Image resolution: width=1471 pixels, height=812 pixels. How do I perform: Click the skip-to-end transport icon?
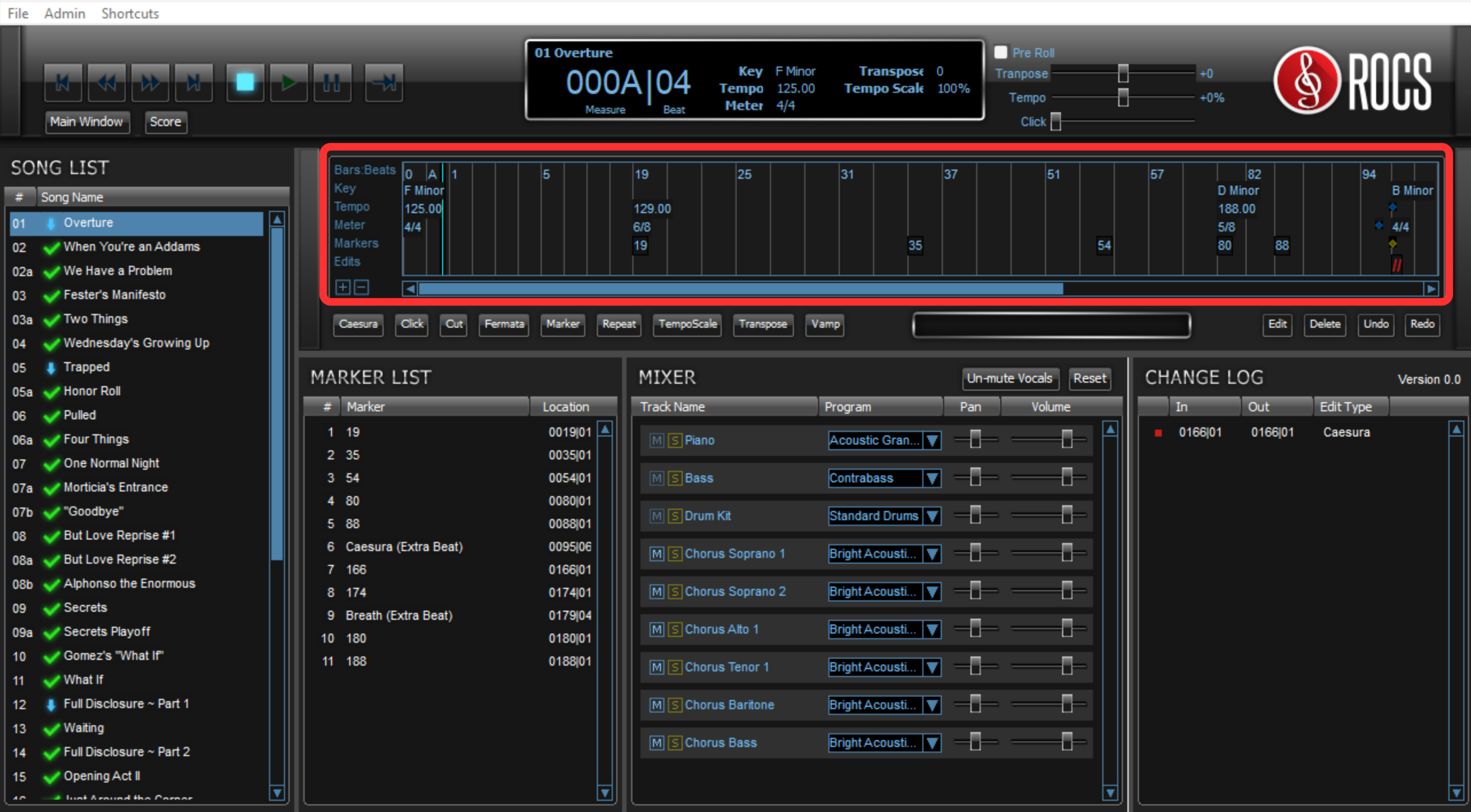click(x=194, y=83)
